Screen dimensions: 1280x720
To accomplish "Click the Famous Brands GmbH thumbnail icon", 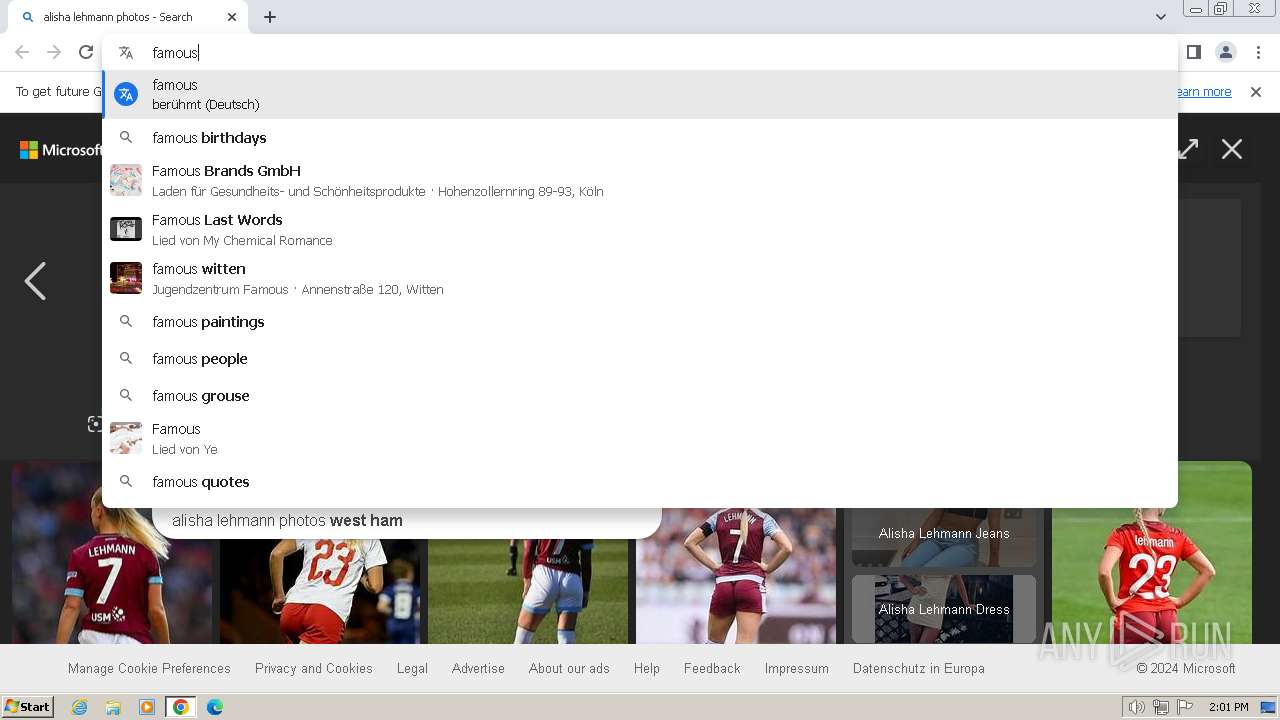I will pos(126,180).
